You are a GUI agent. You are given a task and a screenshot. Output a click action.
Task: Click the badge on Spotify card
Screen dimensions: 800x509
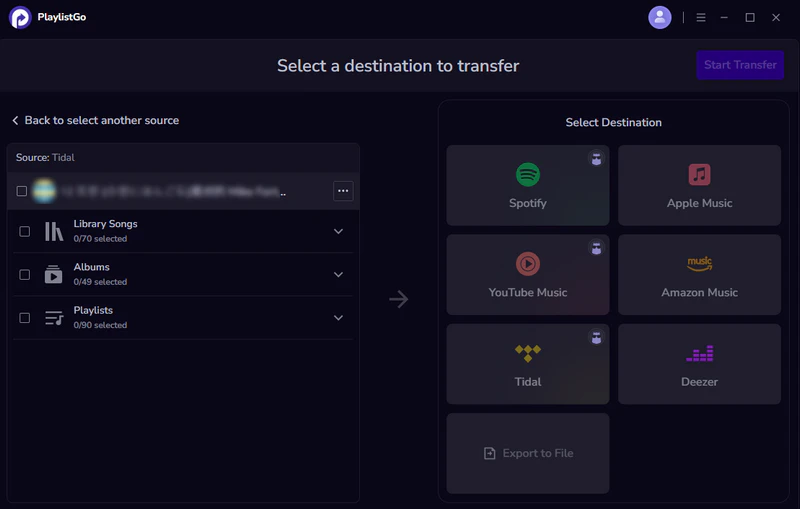(596, 159)
